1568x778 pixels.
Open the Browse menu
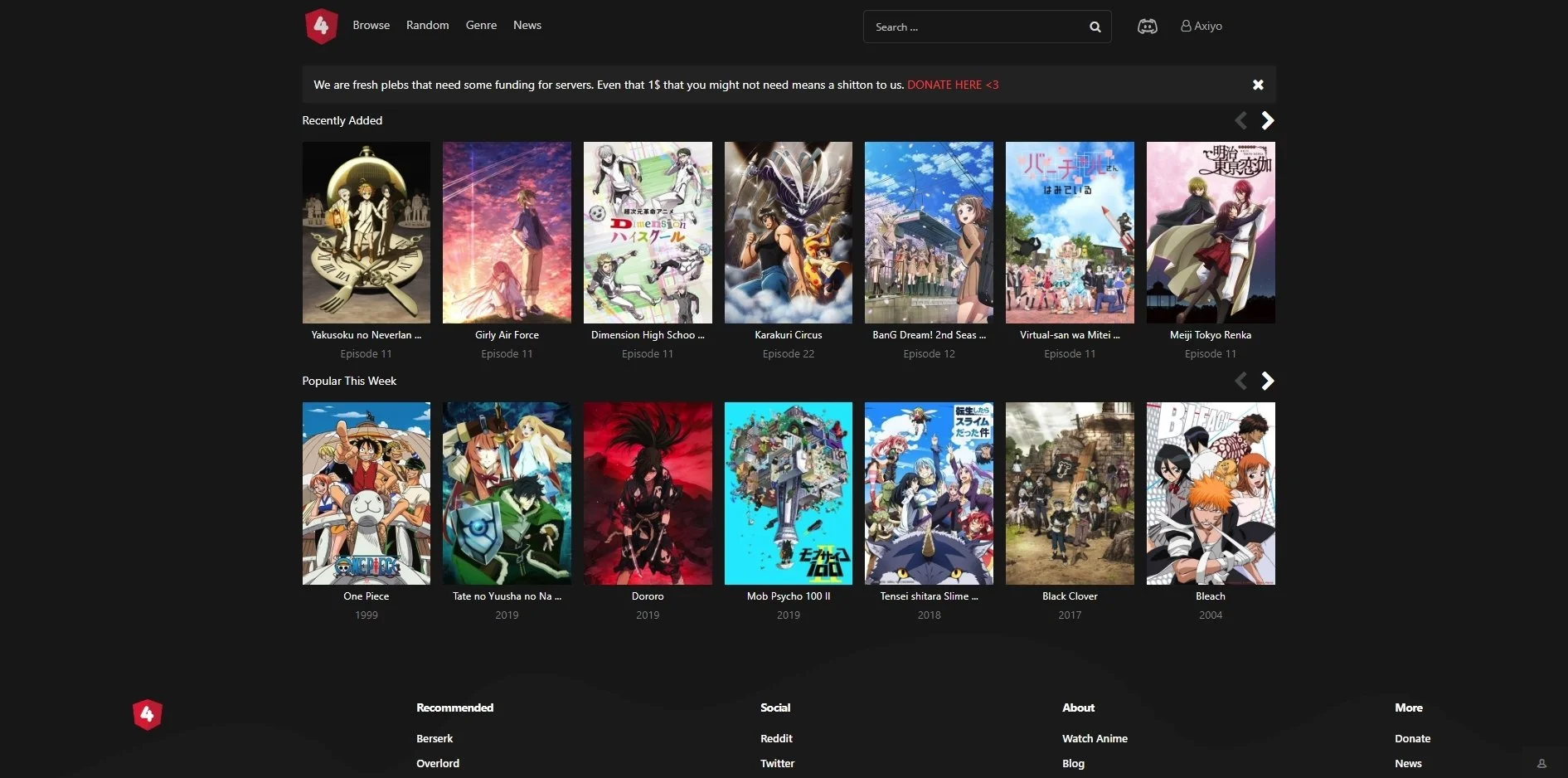pos(371,26)
